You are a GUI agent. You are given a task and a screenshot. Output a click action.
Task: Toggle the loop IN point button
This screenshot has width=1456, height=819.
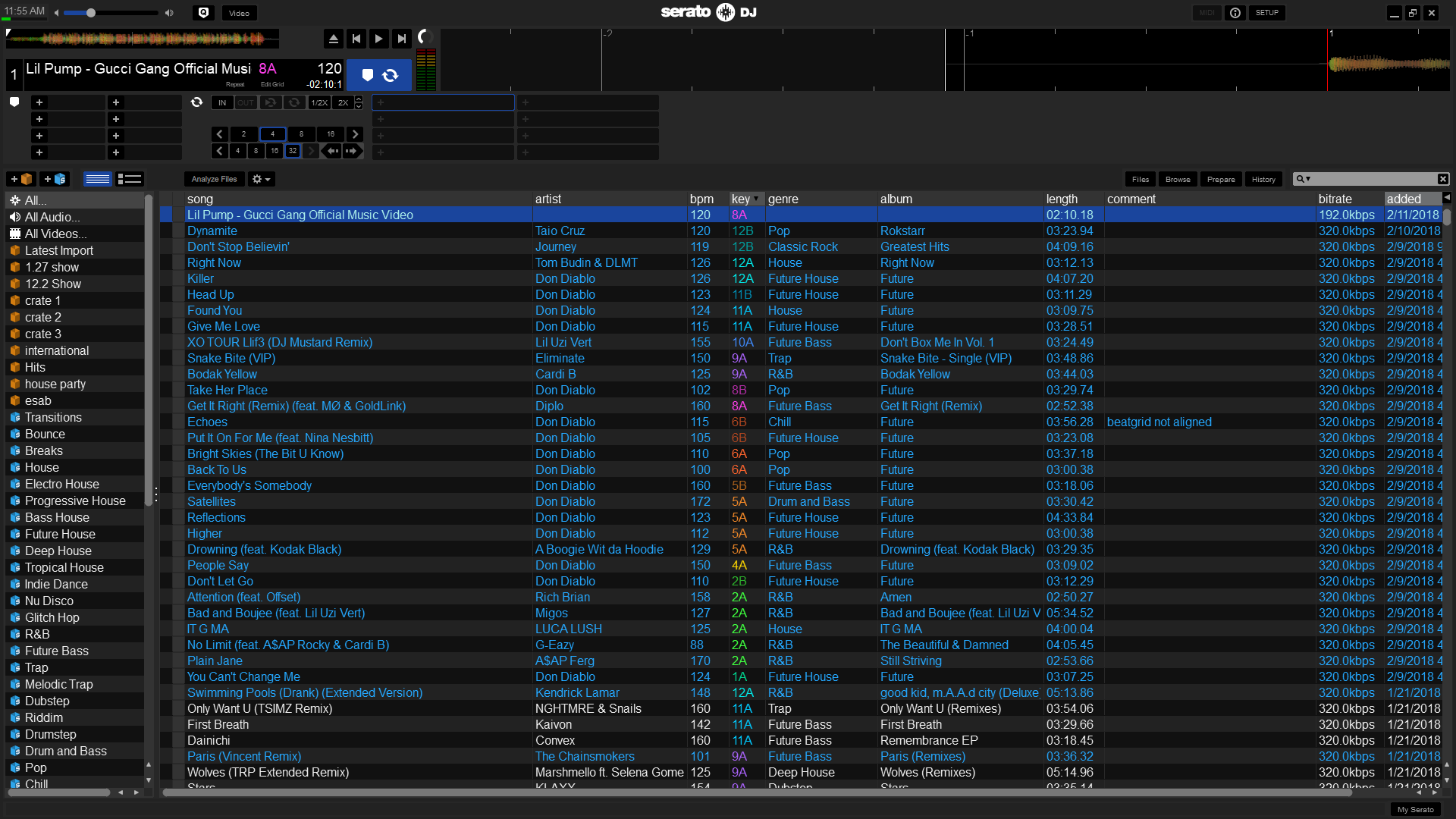[222, 102]
